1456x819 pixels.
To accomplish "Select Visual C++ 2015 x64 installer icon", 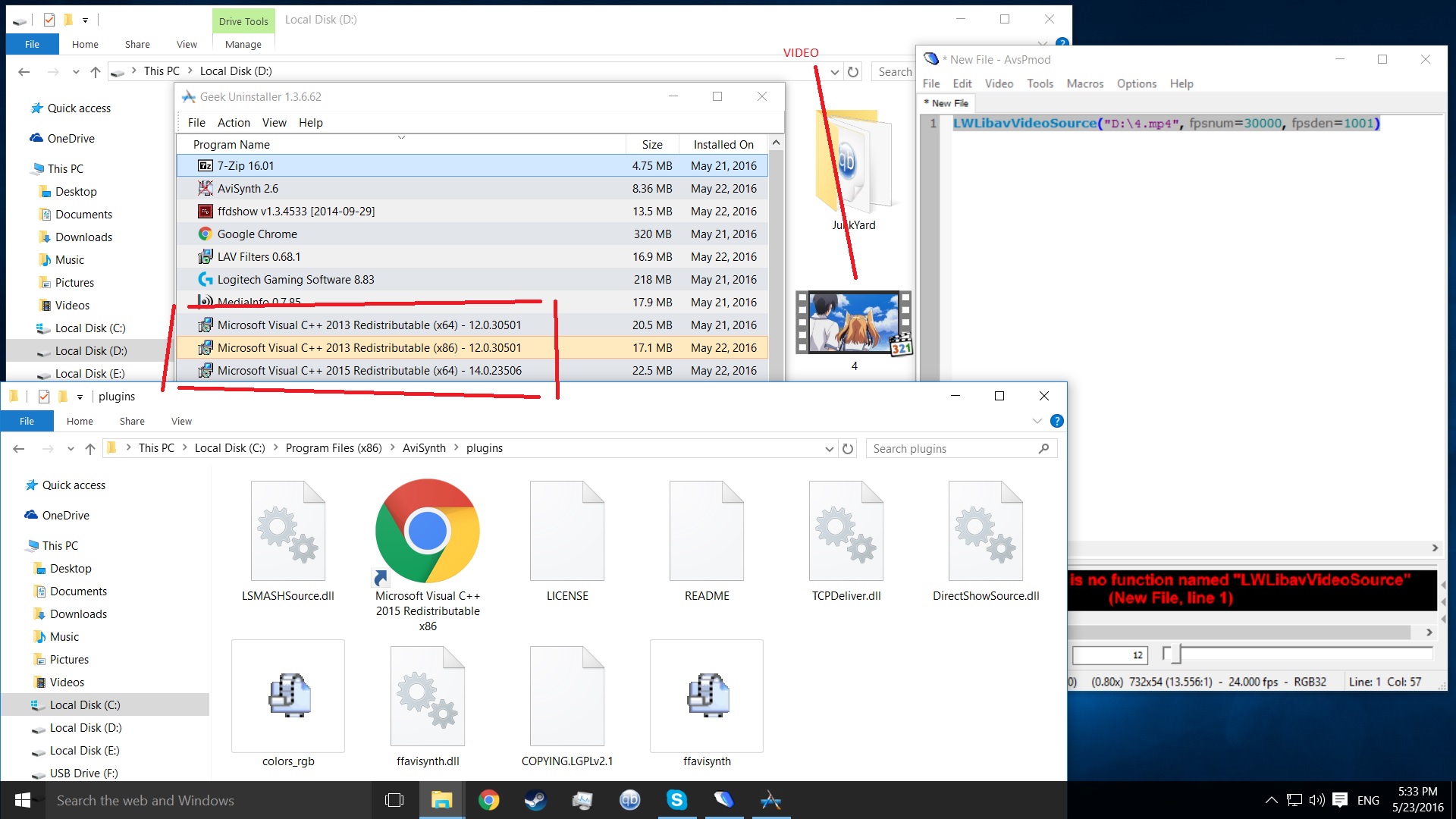I will click(205, 370).
